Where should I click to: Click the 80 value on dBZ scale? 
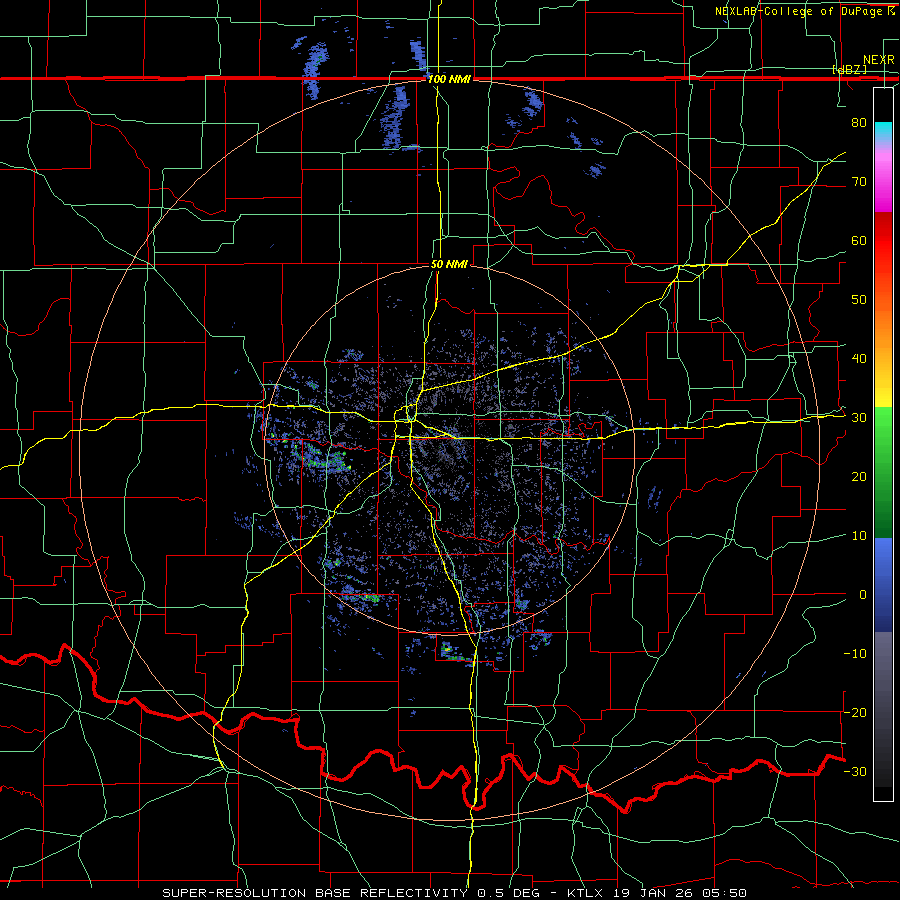pos(859,122)
